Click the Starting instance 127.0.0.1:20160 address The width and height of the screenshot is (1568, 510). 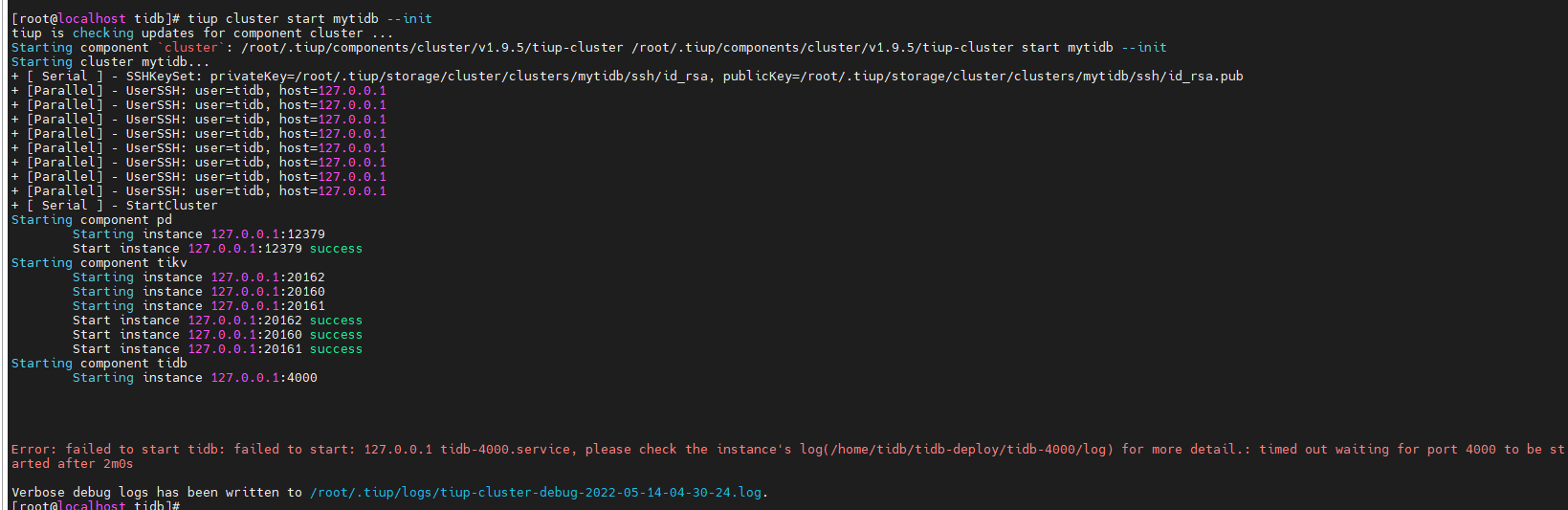pos(268,292)
